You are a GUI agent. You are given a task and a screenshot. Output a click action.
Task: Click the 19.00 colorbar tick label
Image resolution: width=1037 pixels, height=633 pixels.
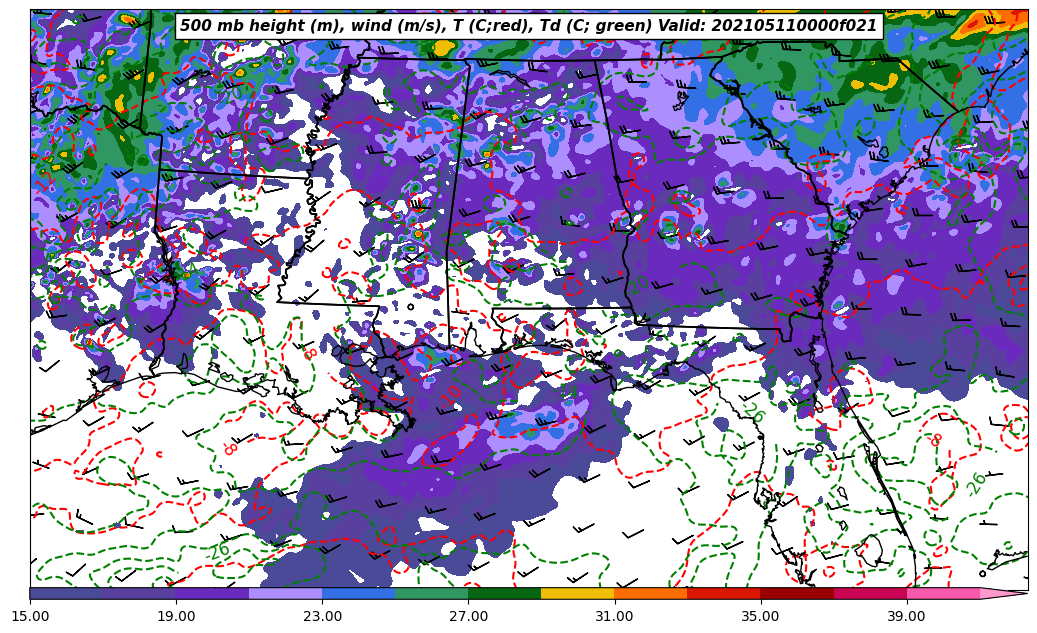click(x=177, y=616)
